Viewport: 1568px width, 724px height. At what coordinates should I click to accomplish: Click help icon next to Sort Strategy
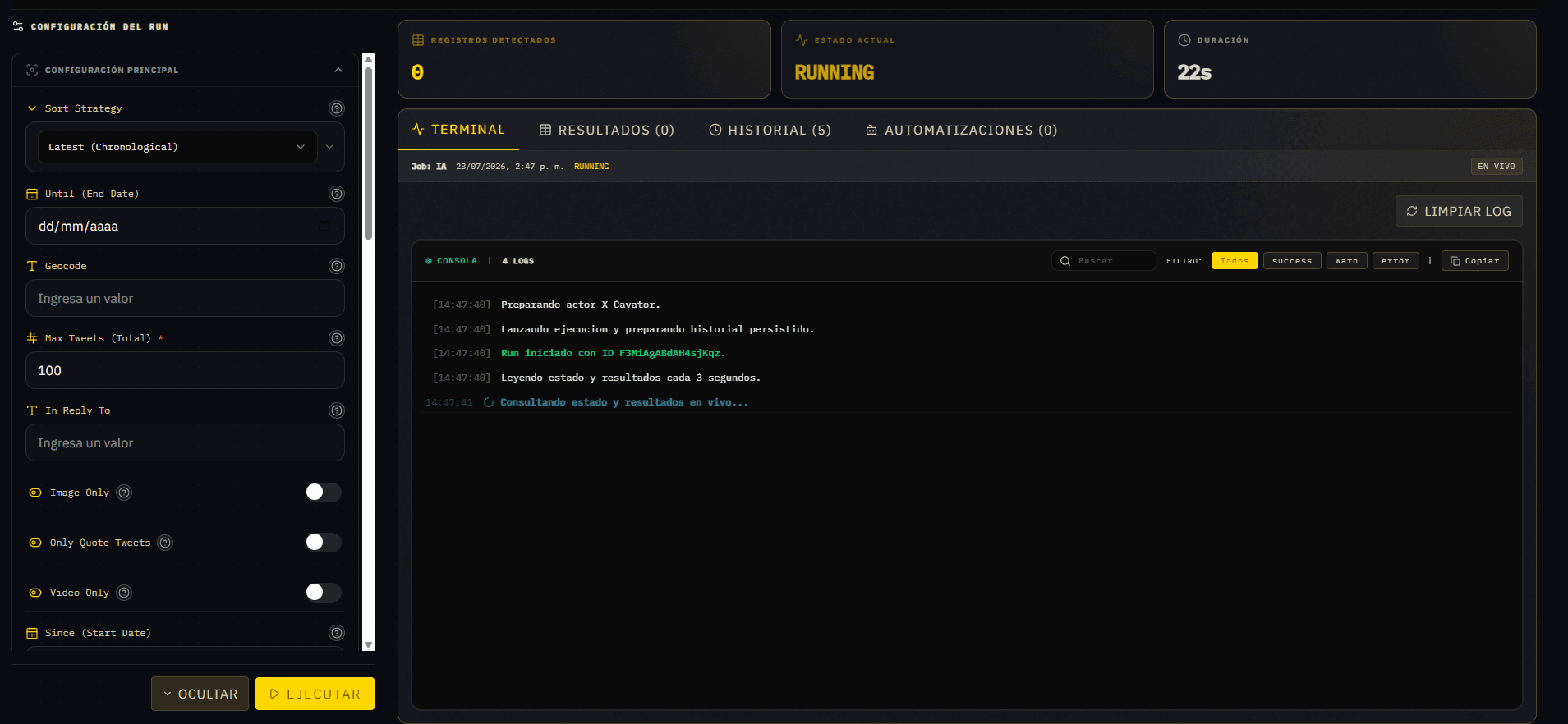(x=337, y=108)
